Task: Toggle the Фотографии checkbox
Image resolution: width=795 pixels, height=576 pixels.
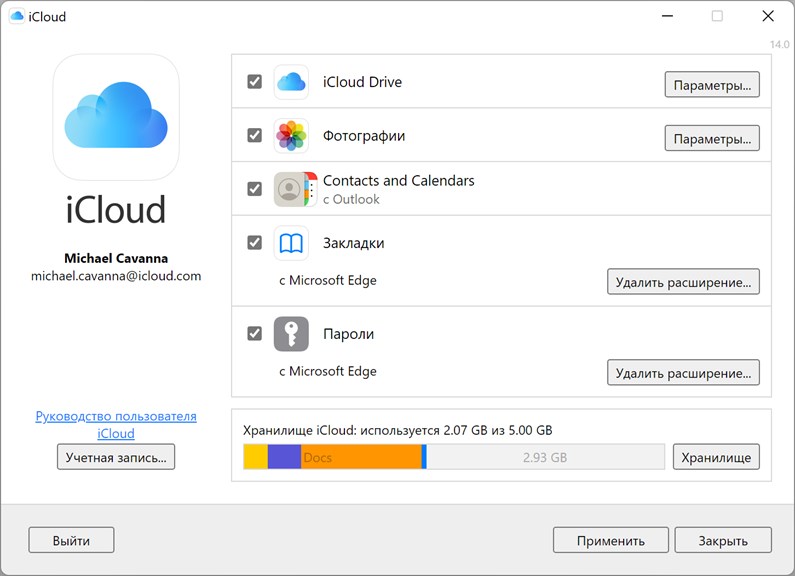Action: [254, 135]
